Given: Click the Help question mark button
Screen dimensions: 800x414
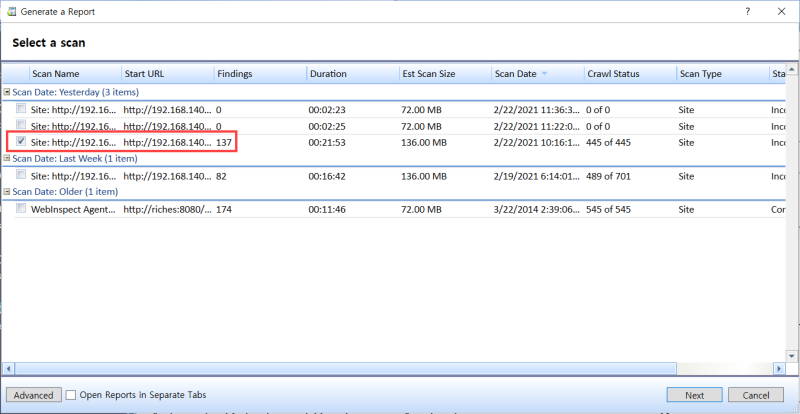Looking at the screenshot, I should click(746, 9).
